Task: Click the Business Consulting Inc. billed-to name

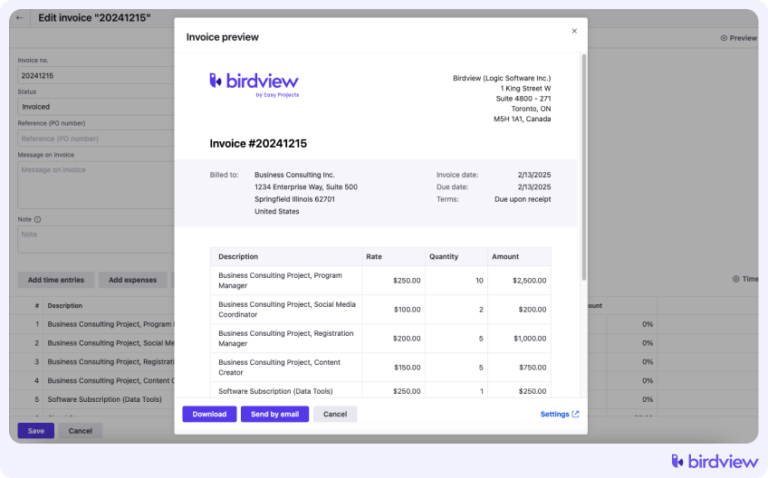Action: coord(294,175)
